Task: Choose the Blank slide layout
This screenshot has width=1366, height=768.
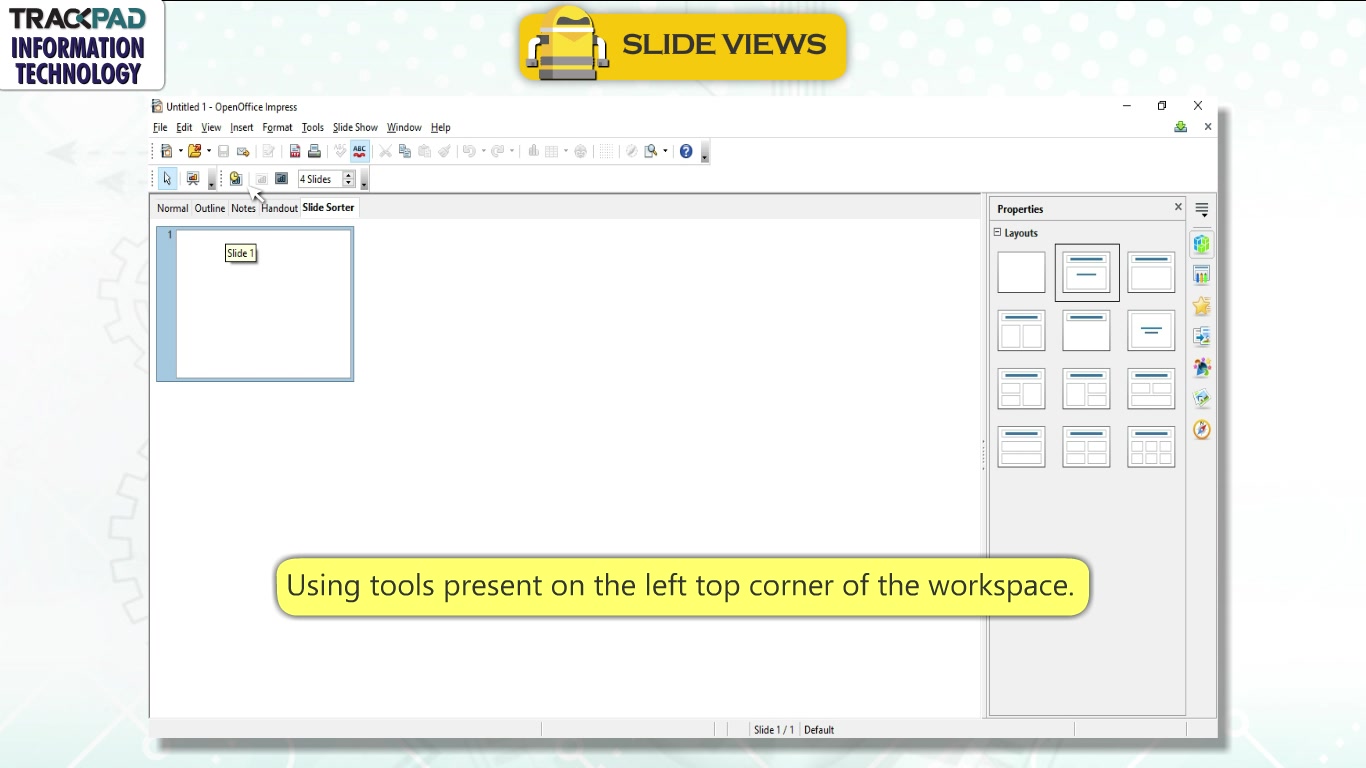Action: point(1021,272)
